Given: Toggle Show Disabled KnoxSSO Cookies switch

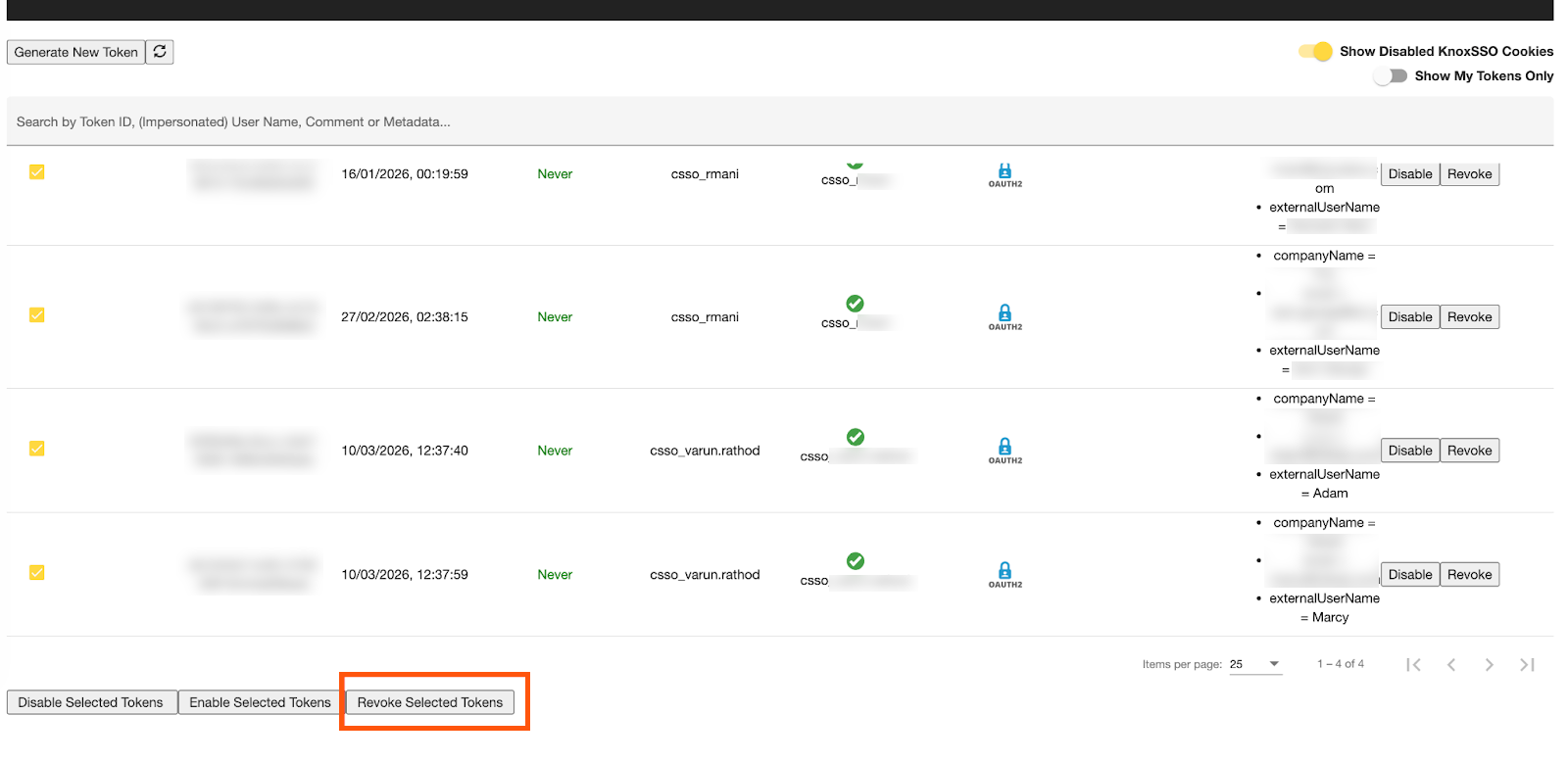Looking at the screenshot, I should [1315, 51].
